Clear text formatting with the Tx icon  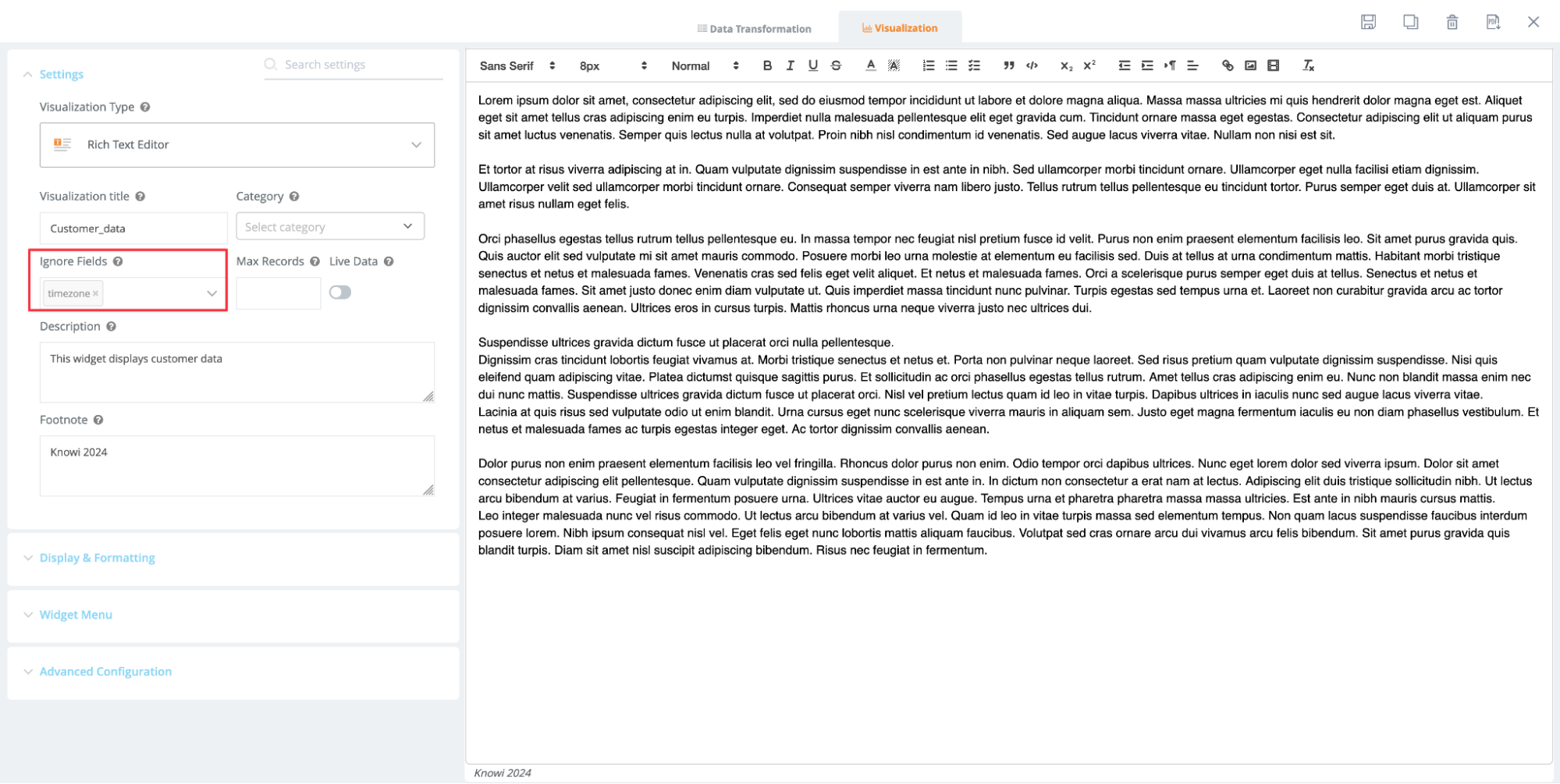tap(1308, 66)
